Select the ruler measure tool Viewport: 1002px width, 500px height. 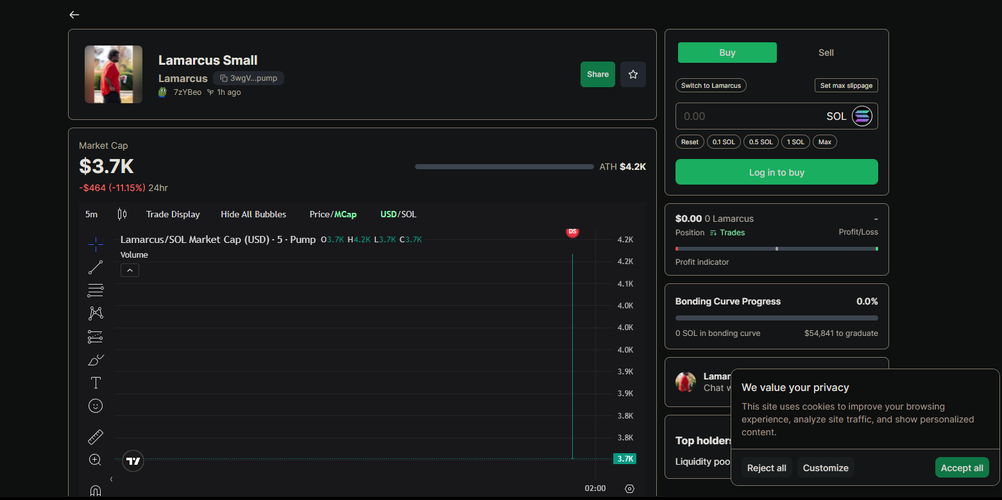tap(95, 437)
